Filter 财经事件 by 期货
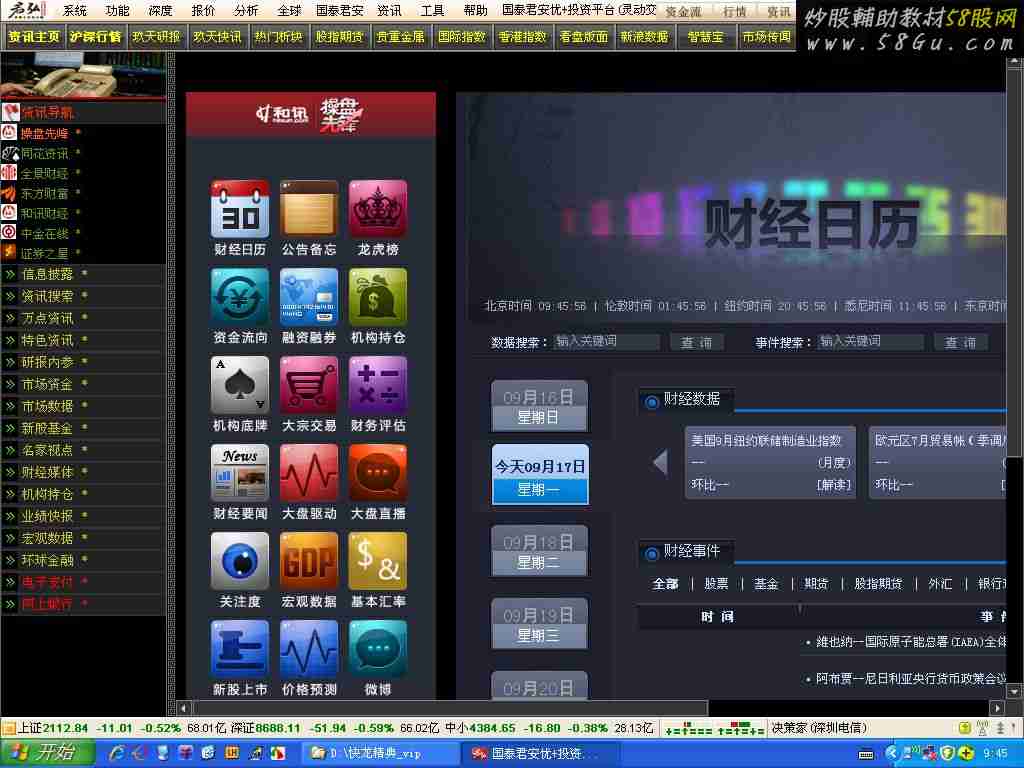1024x768 pixels. [816, 584]
